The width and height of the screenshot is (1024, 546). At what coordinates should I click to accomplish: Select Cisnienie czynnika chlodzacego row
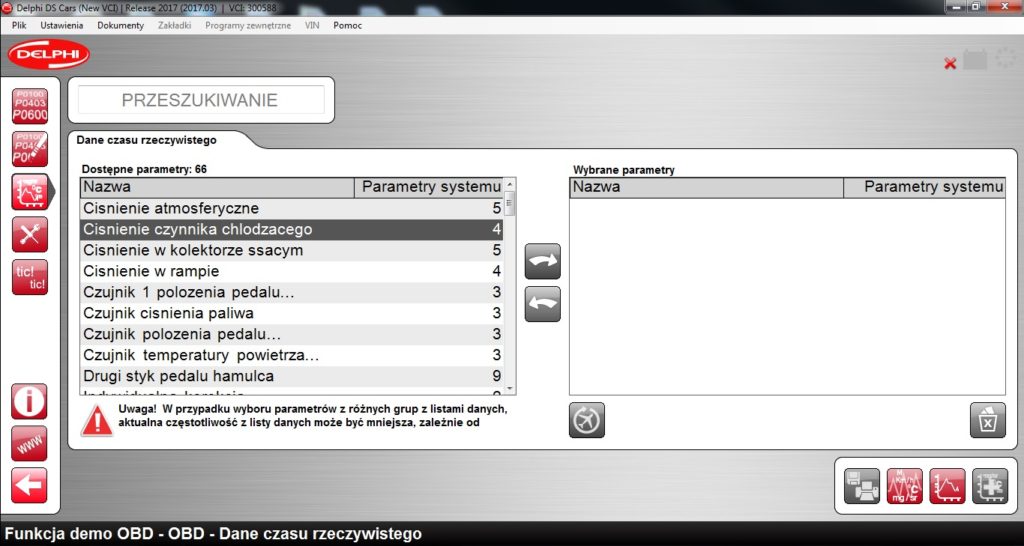point(292,229)
